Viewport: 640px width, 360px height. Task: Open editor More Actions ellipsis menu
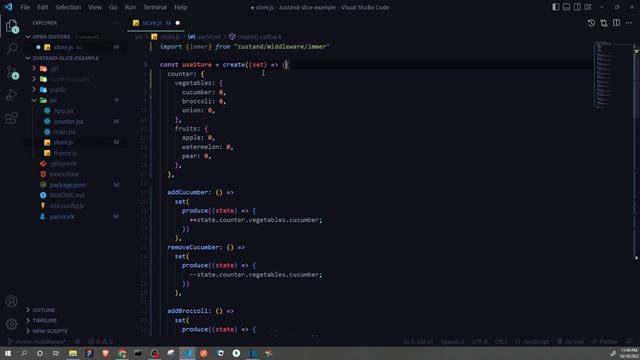tap(629, 23)
